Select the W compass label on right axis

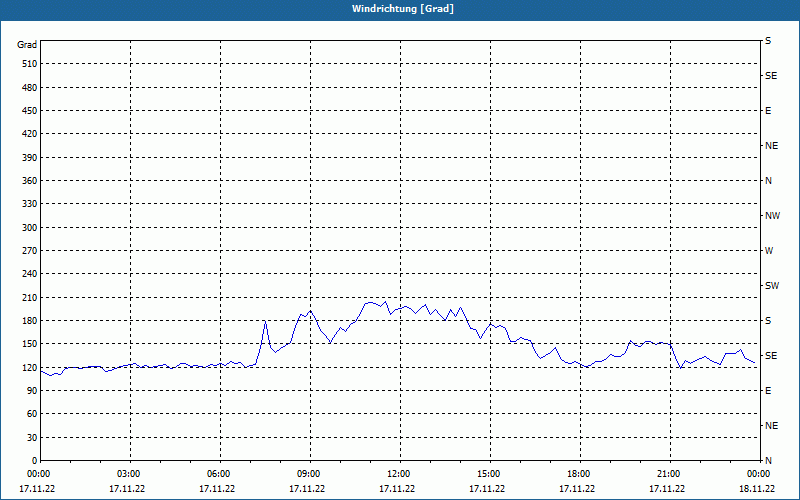(x=769, y=251)
